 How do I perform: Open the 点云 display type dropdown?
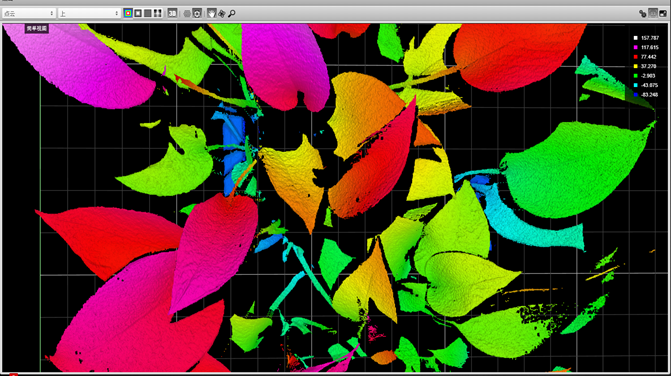click(x=29, y=14)
